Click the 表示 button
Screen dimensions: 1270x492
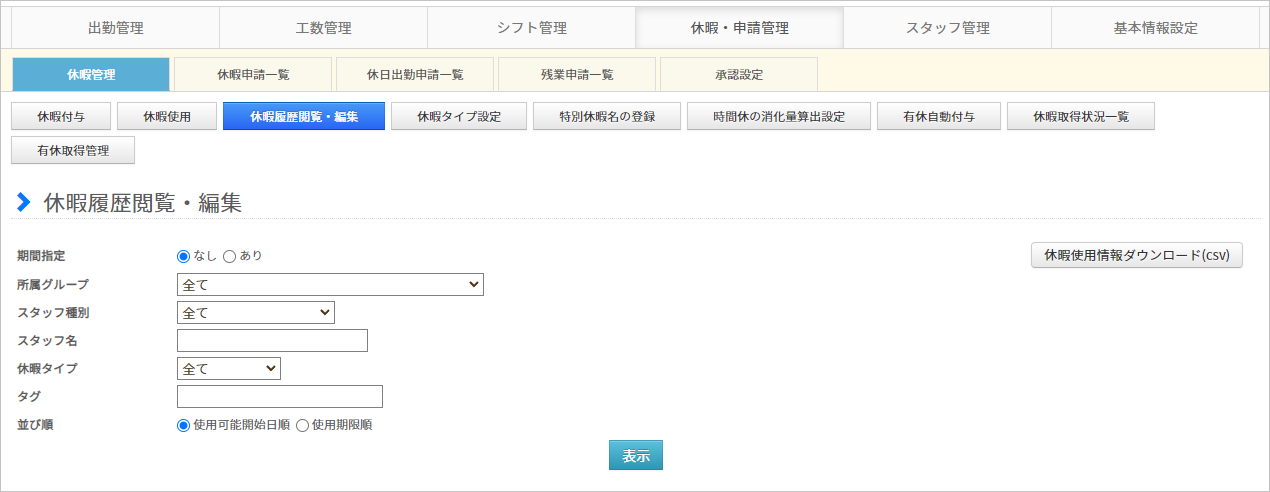click(636, 455)
